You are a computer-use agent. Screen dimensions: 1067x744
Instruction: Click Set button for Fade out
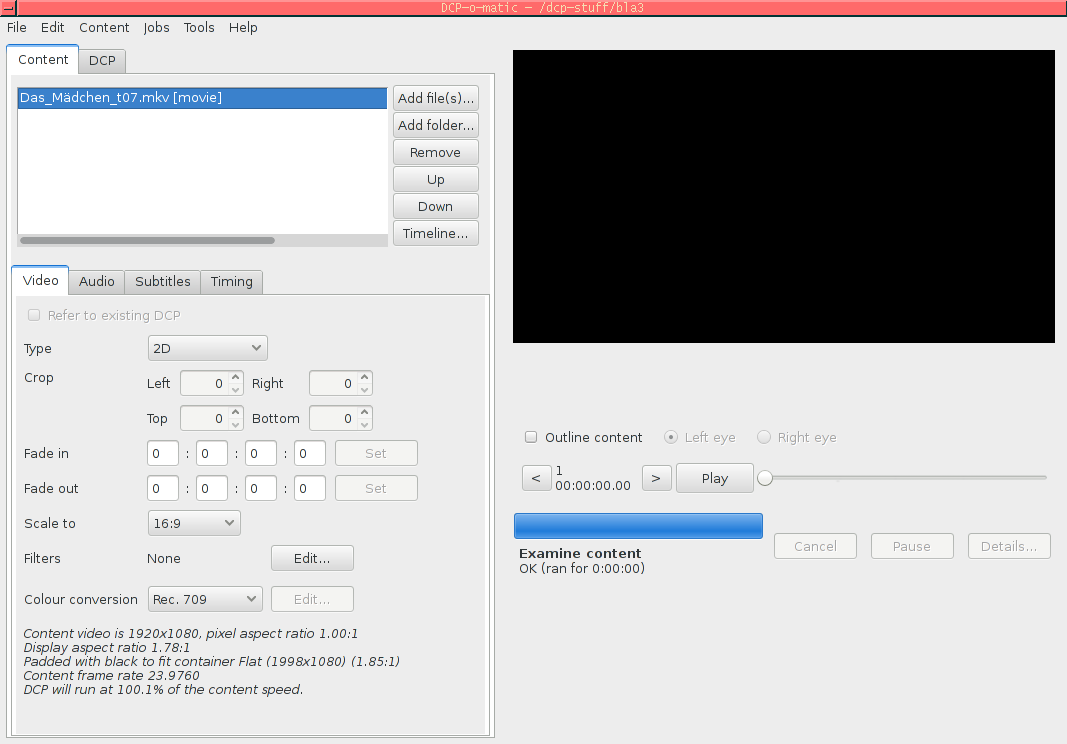pyautogui.click(x=376, y=488)
